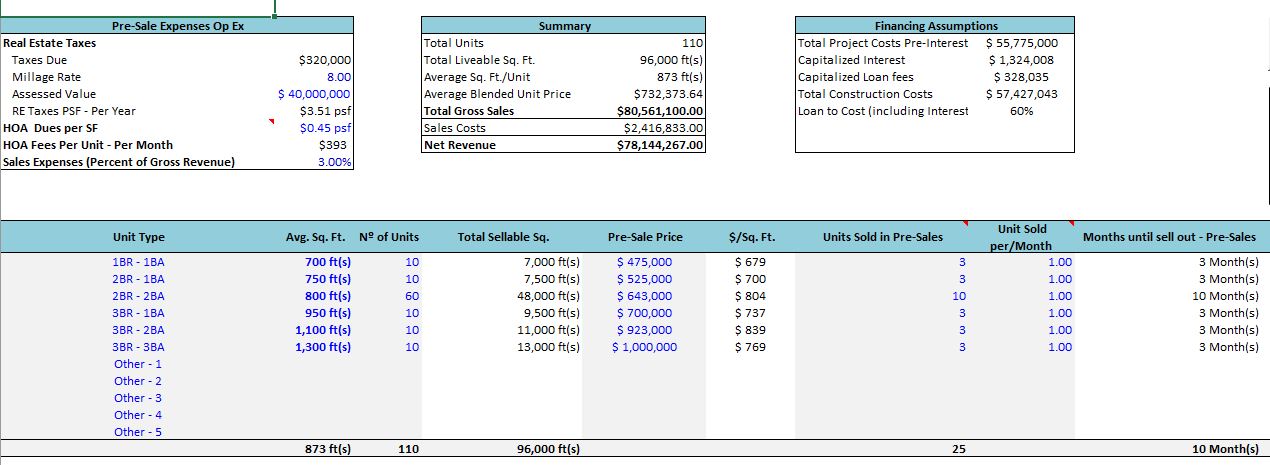Click the Net Revenue $78,144,267.00 cell
1270x465 pixels.
[660, 145]
